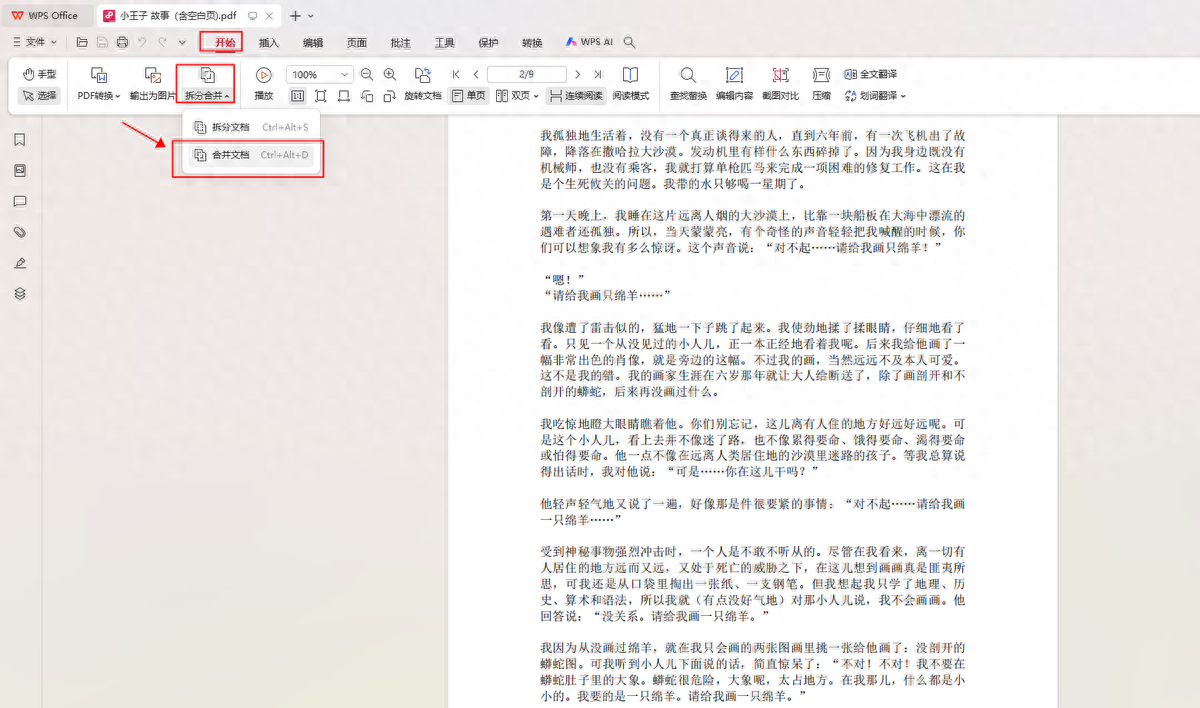This screenshot has height=708, width=1200.
Task: Open the 文件 file menu
Action: point(34,42)
